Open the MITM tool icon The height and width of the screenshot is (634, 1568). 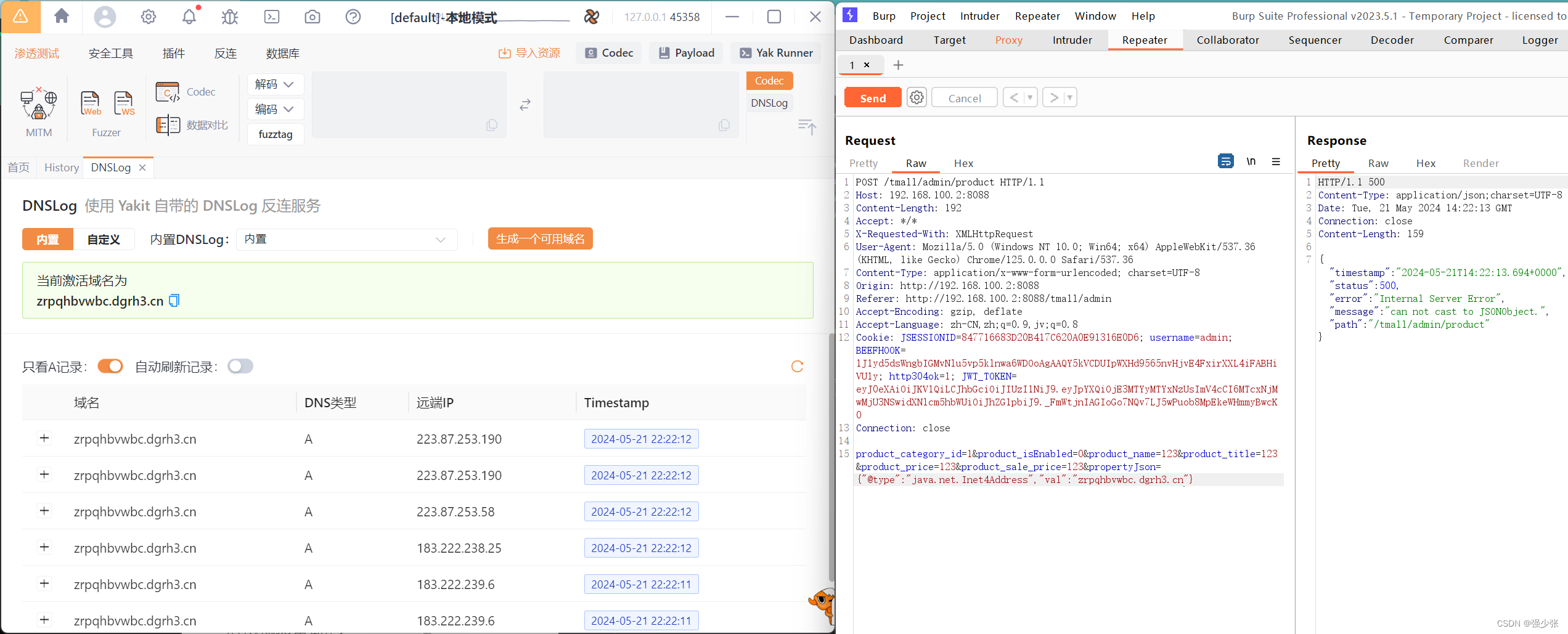[39, 104]
